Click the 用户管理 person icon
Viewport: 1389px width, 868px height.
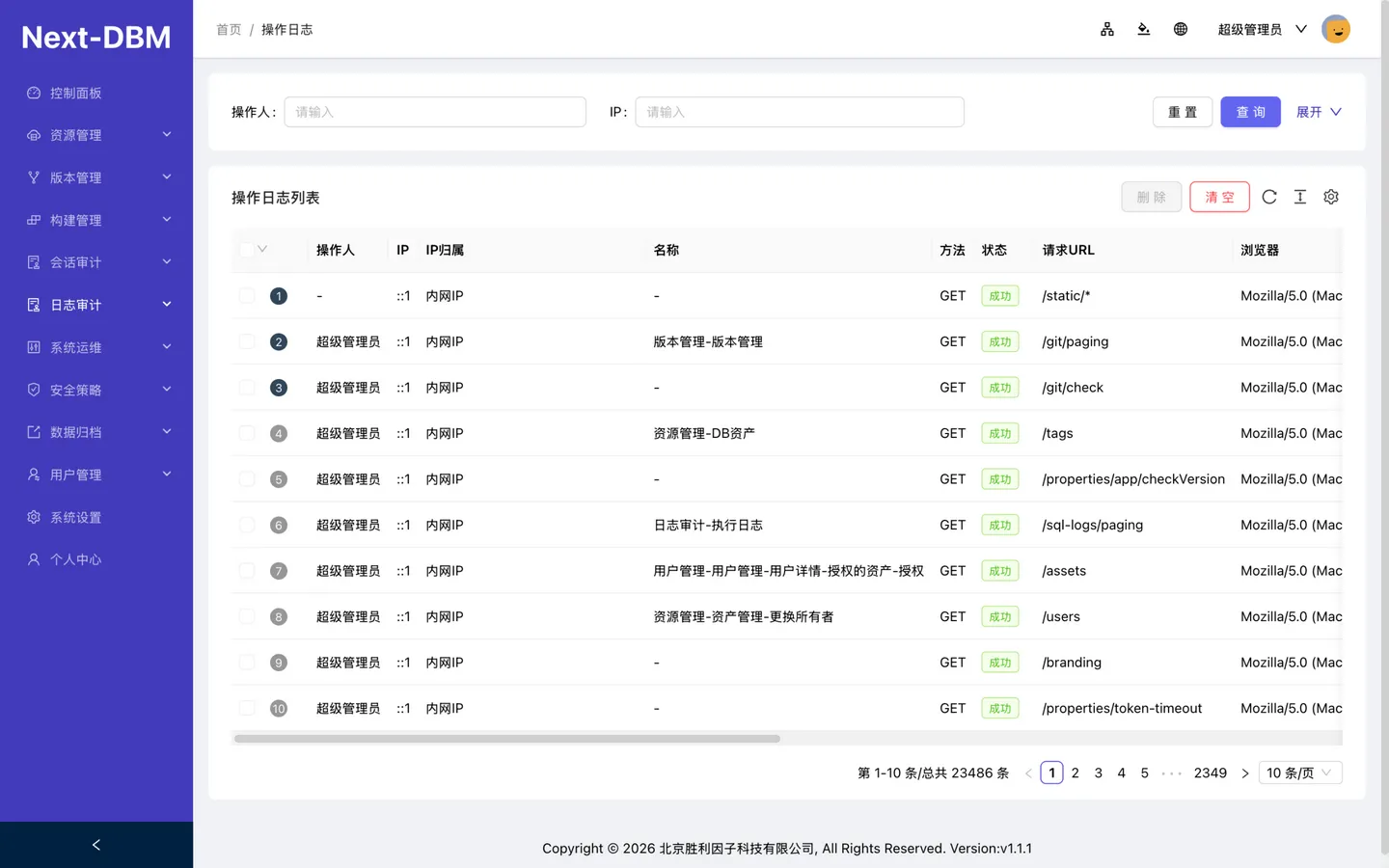click(34, 475)
